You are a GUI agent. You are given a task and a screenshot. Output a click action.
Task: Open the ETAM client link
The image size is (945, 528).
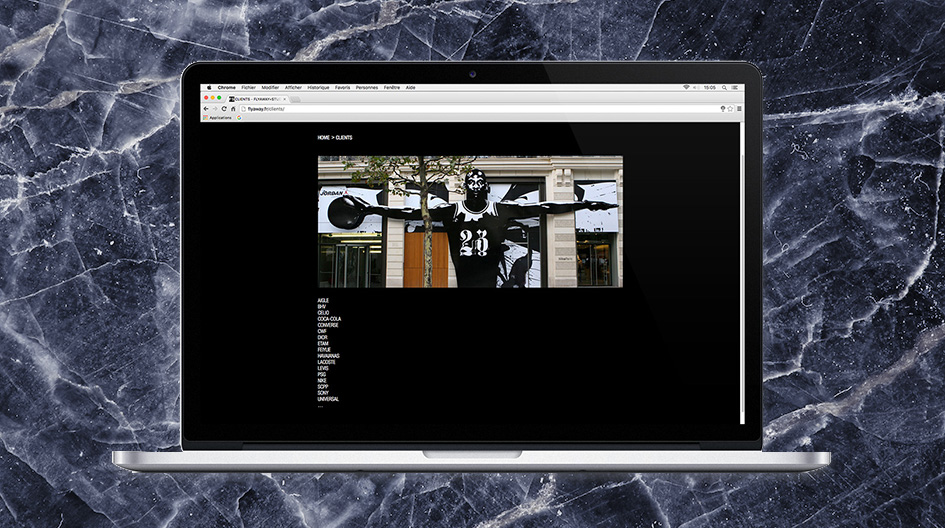point(322,344)
